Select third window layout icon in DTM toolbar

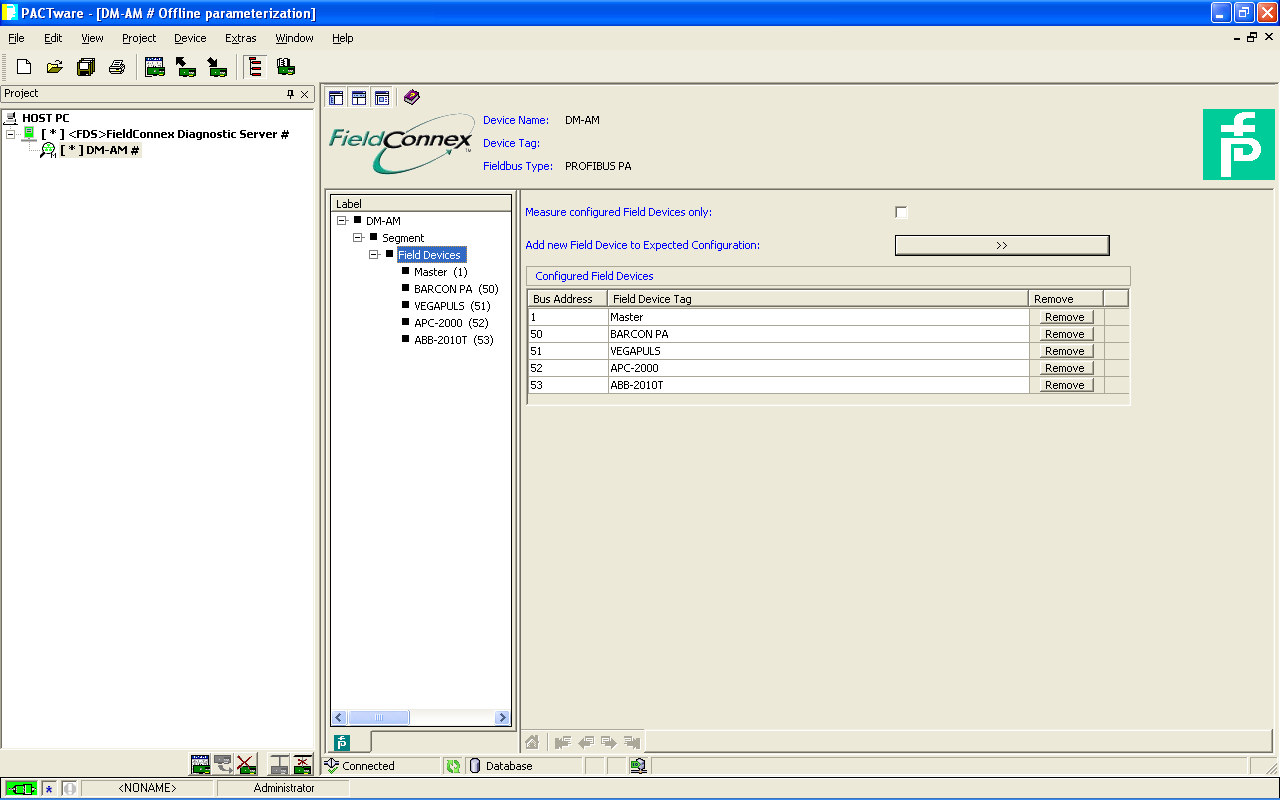[382, 97]
